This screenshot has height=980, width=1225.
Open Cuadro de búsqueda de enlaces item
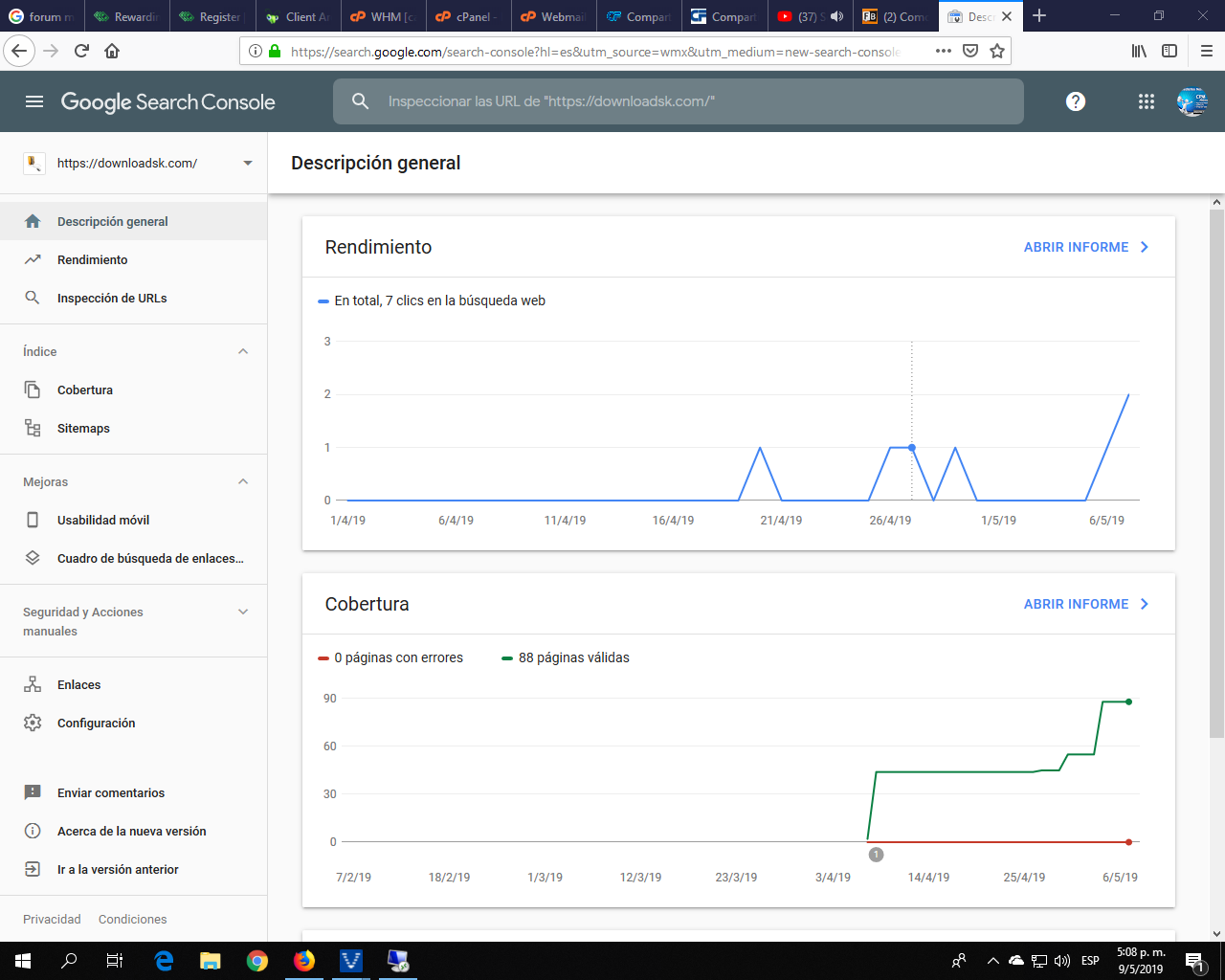click(x=134, y=558)
